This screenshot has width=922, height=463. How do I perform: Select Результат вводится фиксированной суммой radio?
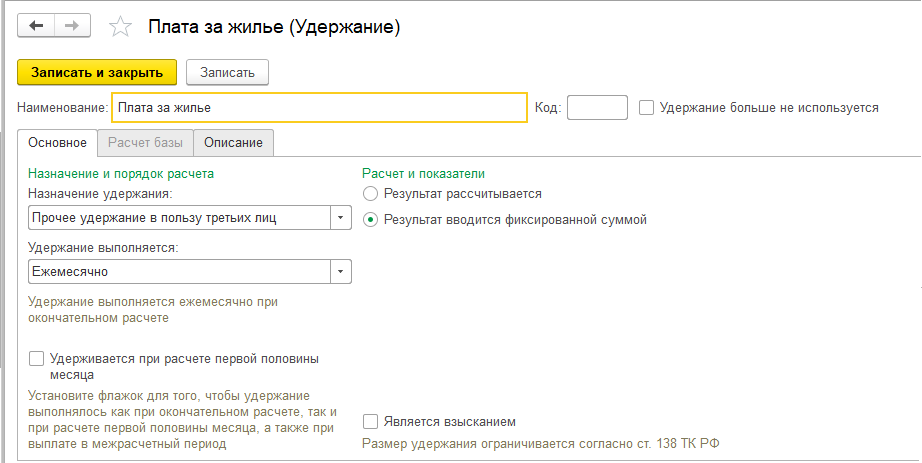(x=370, y=220)
